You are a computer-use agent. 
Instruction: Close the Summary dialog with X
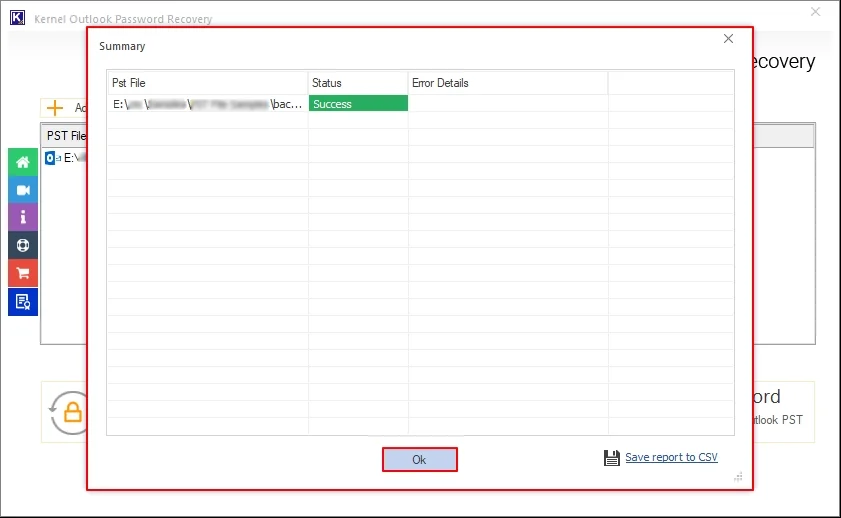728,39
